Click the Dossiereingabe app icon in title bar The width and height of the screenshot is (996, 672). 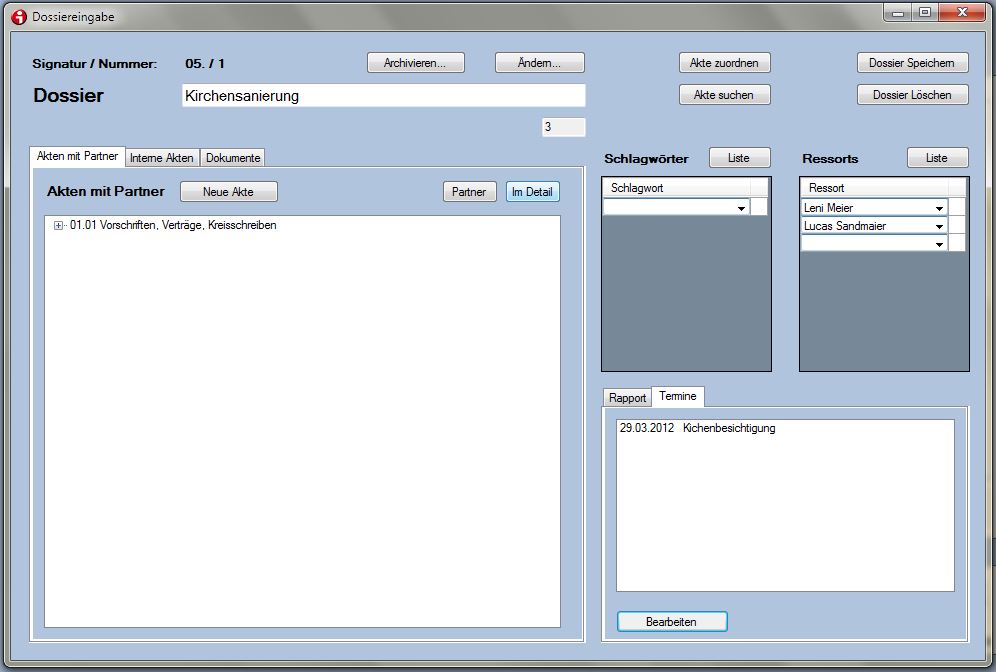pyautogui.click(x=18, y=17)
